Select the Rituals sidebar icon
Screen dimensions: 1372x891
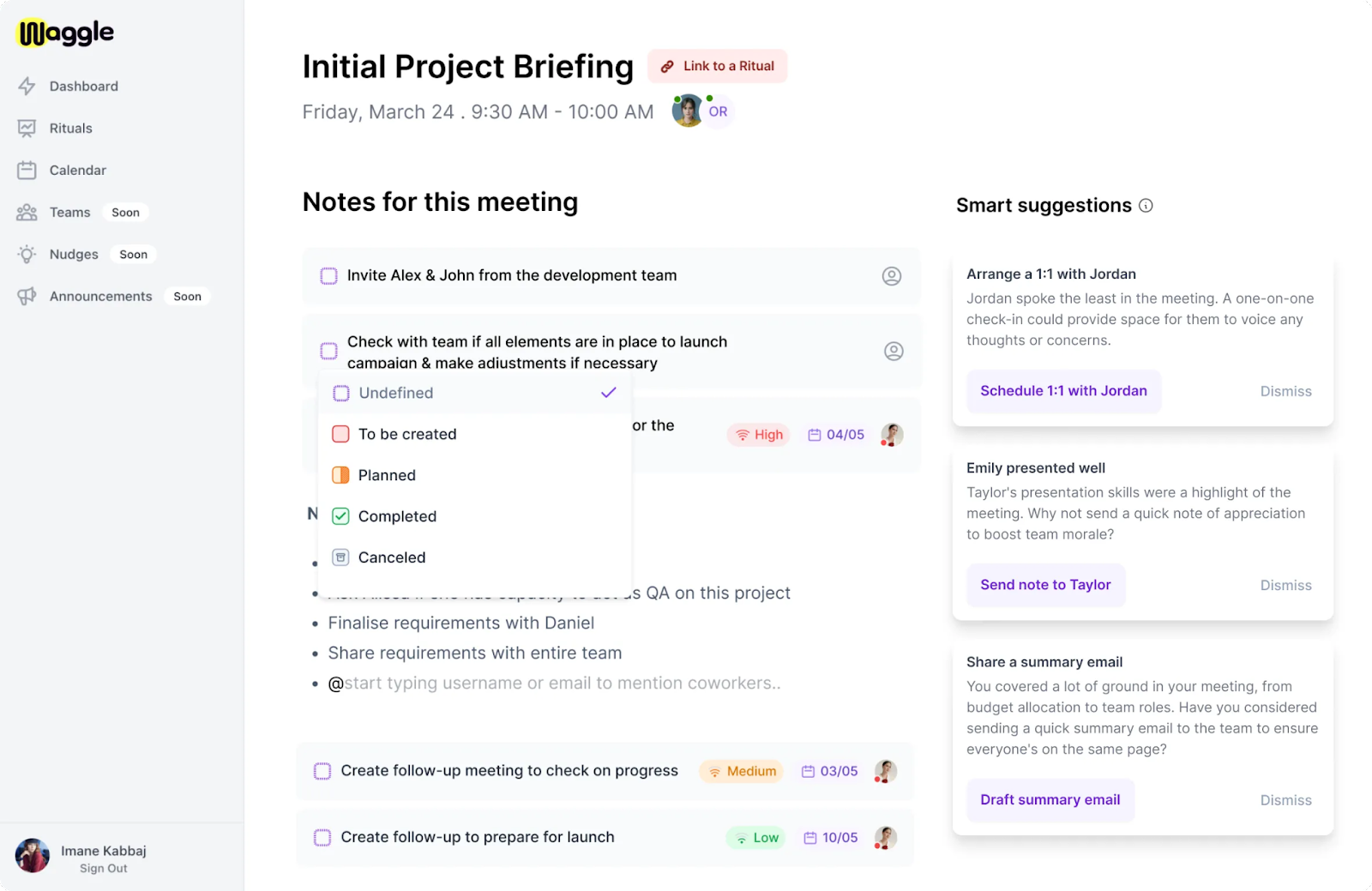pyautogui.click(x=28, y=128)
